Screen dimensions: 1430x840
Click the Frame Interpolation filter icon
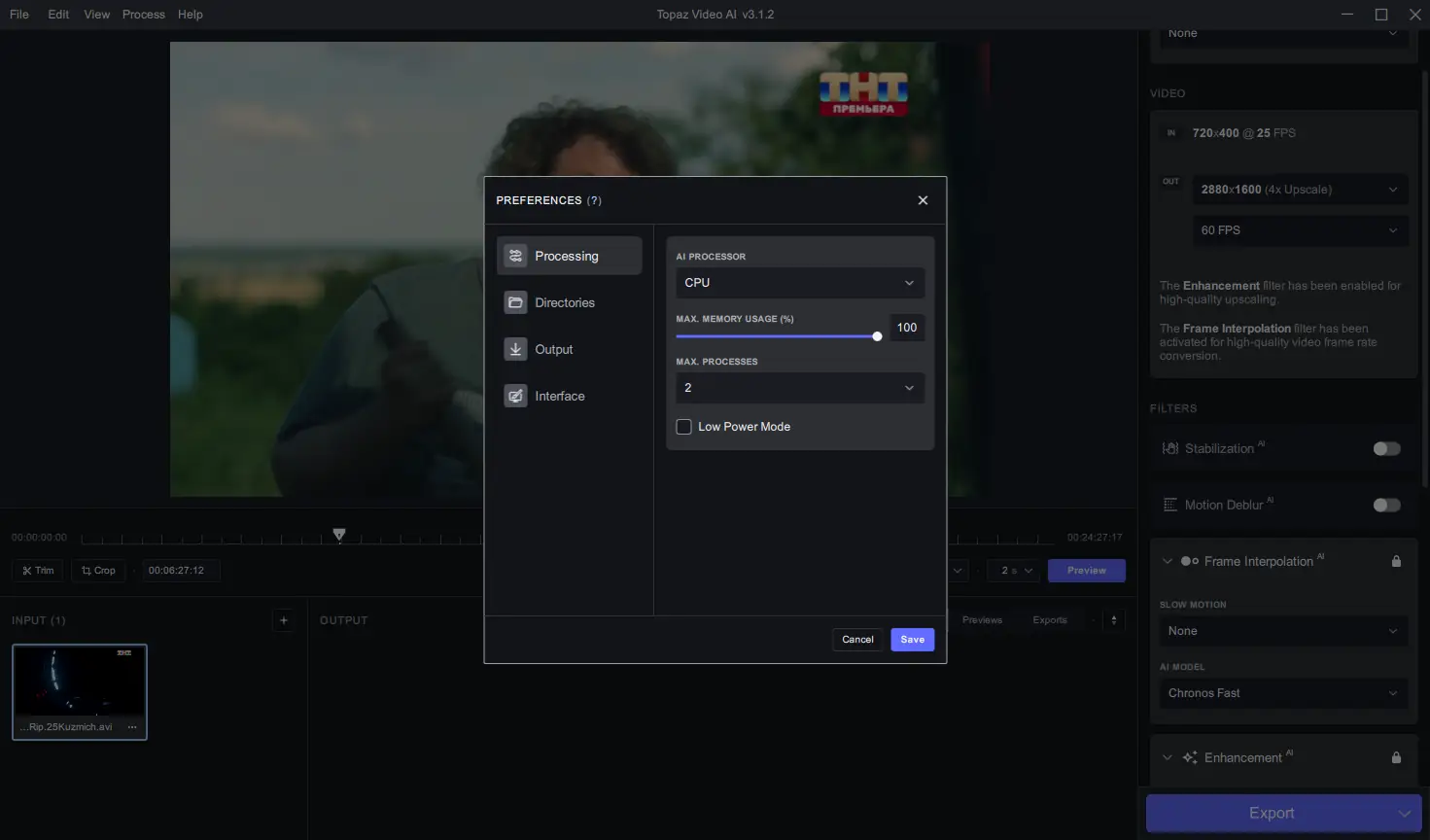[x=1190, y=562]
